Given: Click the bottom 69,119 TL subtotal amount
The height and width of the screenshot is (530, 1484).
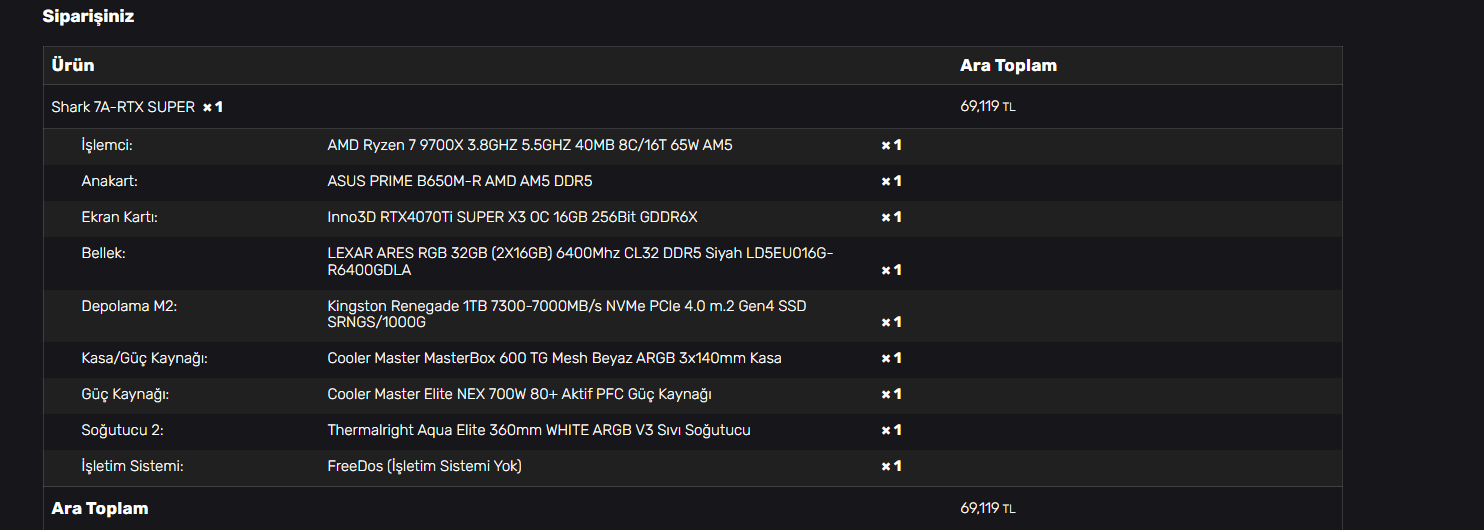Looking at the screenshot, I should point(987,508).
